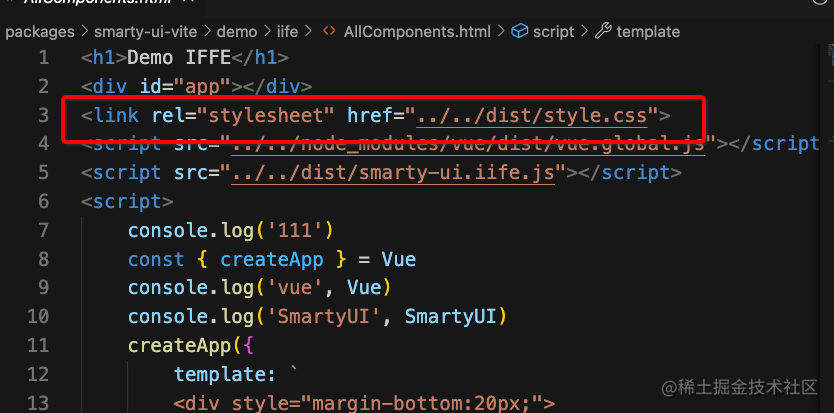Select line number 6 in the gutter
This screenshot has height=413, width=834.
coord(42,202)
